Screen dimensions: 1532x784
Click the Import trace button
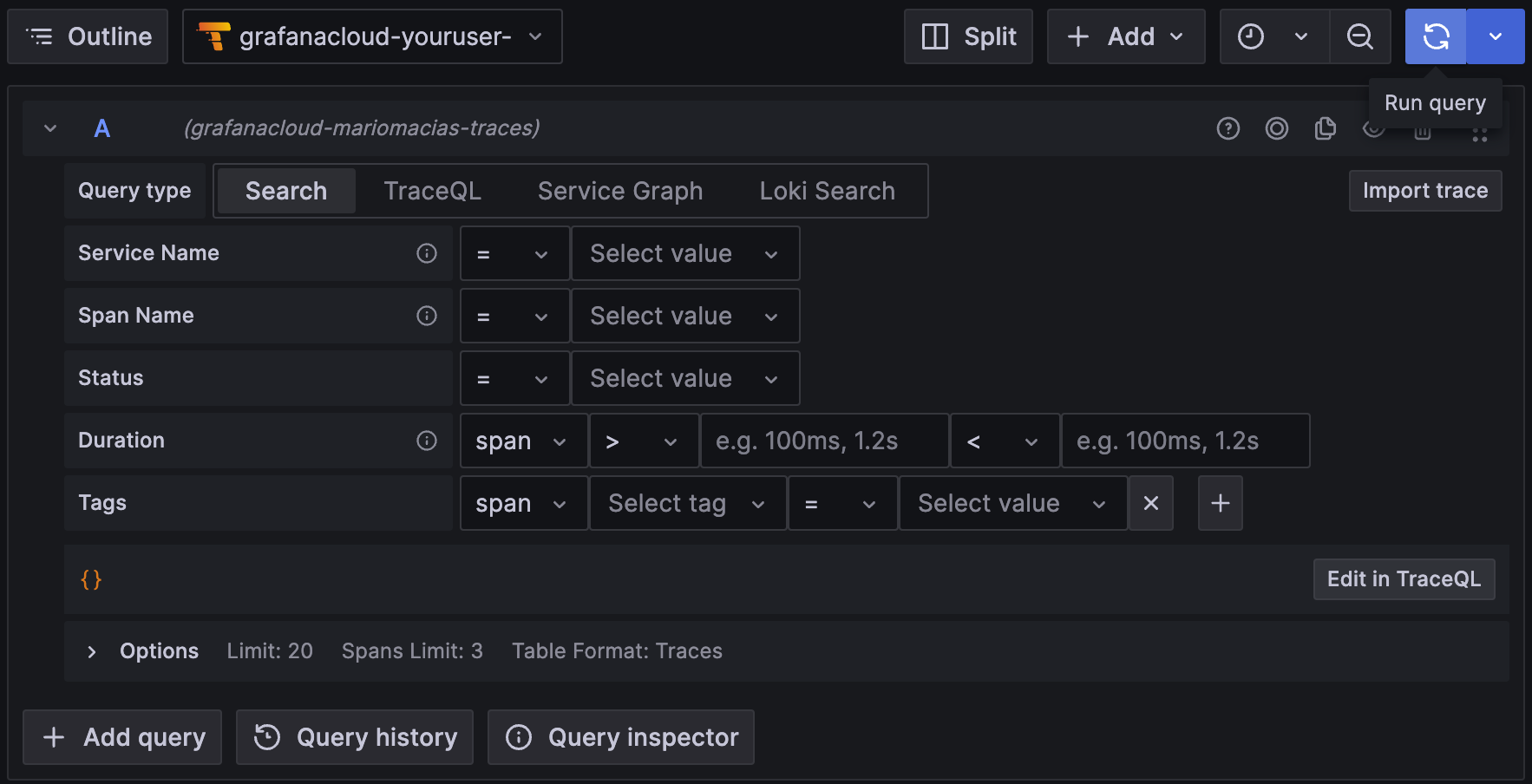click(1424, 191)
